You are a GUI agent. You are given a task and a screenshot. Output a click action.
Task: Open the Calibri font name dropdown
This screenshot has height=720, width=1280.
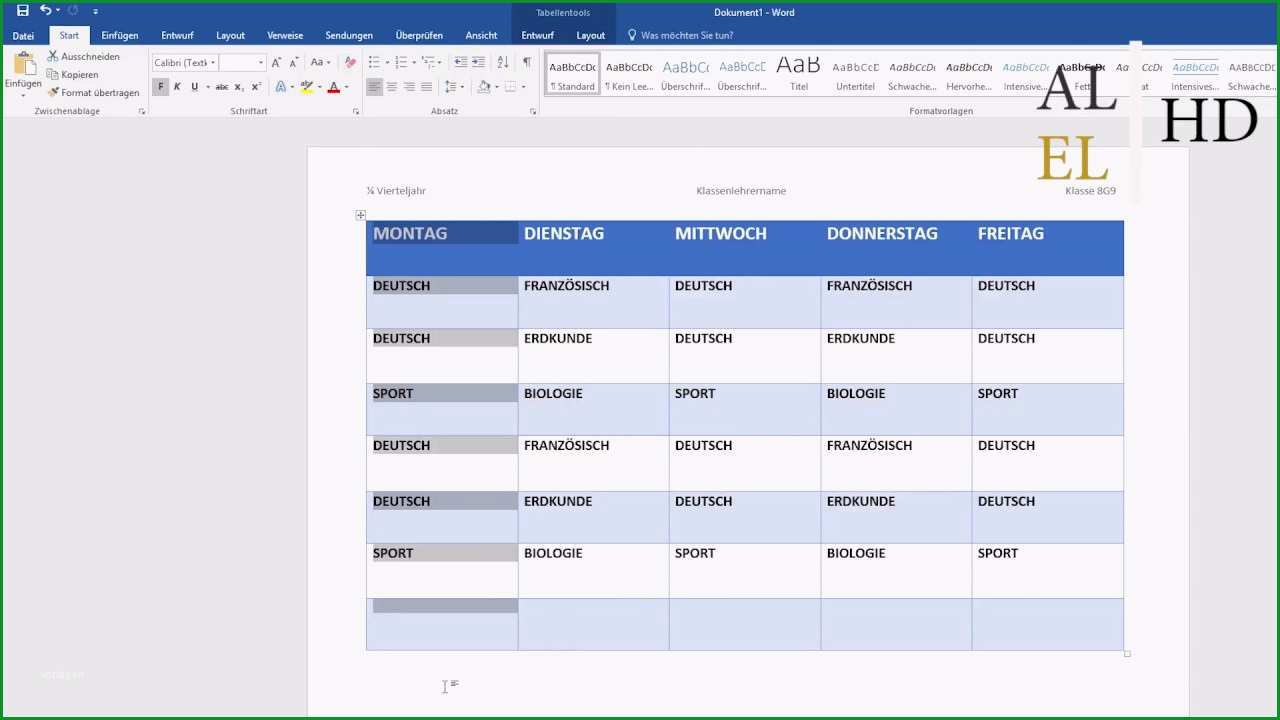pyautogui.click(x=213, y=63)
